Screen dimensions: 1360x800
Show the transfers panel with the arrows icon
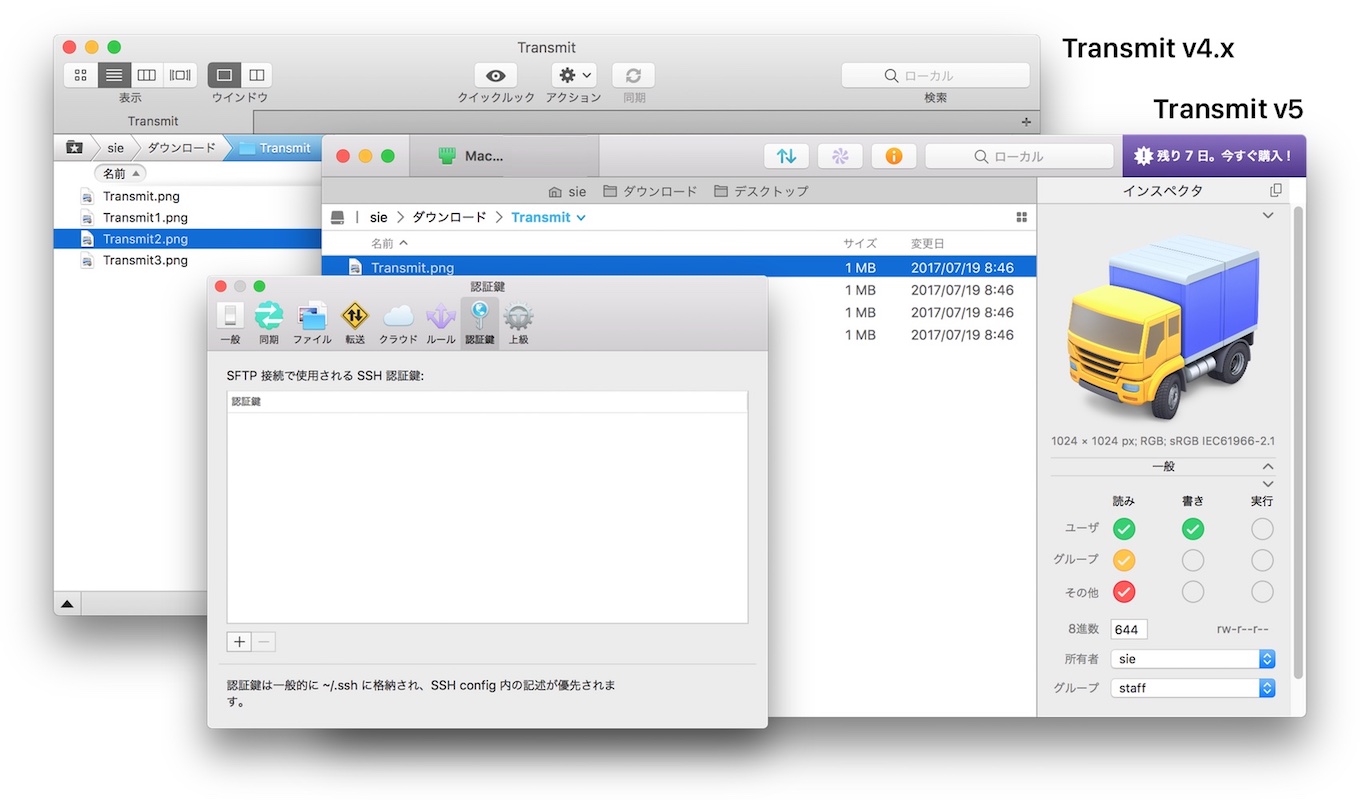[x=786, y=156]
